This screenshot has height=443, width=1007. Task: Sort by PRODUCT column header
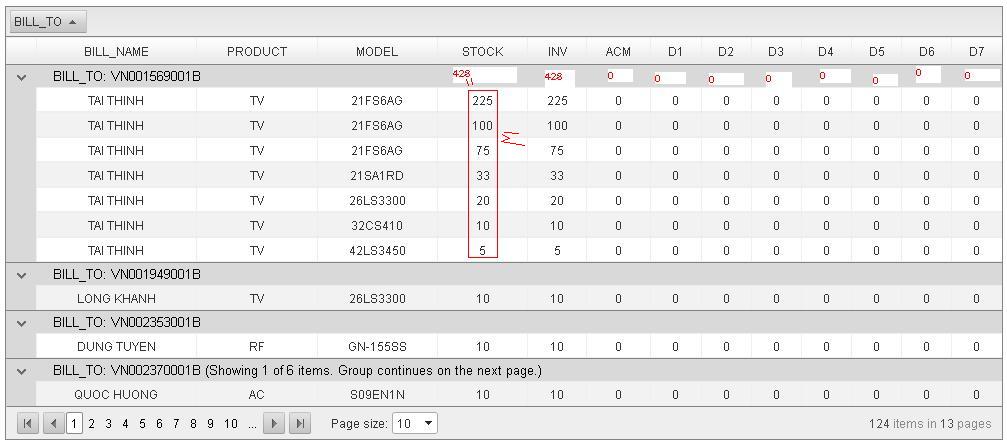(257, 51)
